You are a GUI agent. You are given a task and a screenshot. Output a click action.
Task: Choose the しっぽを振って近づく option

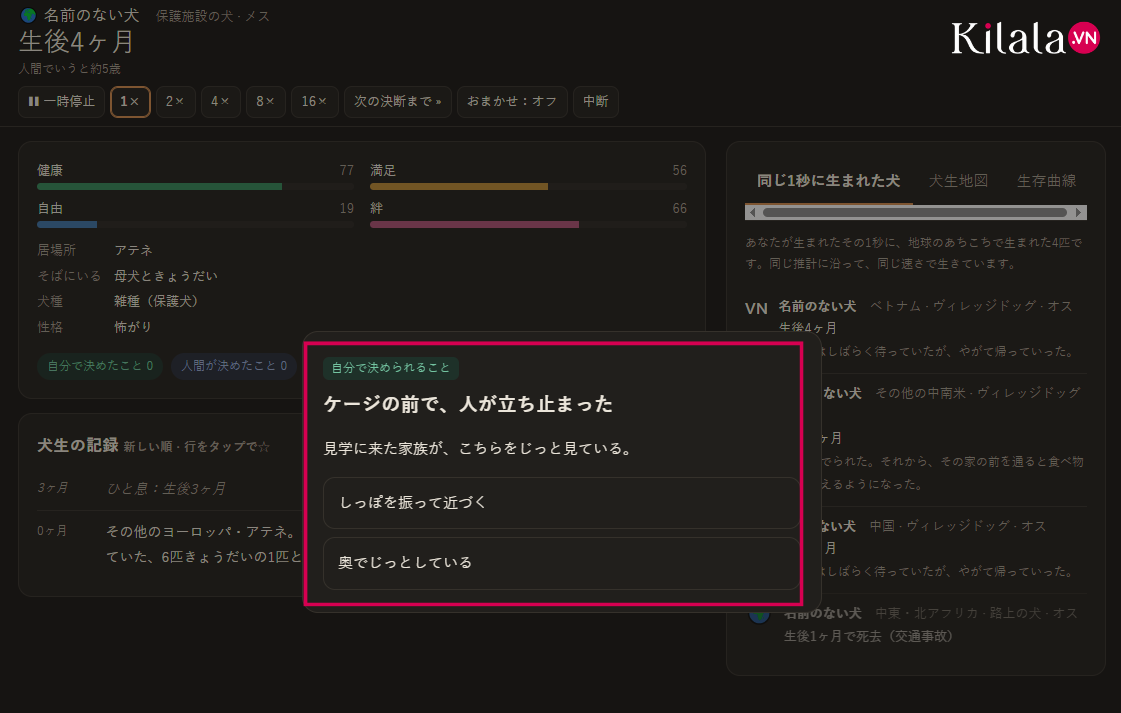[x=561, y=503]
